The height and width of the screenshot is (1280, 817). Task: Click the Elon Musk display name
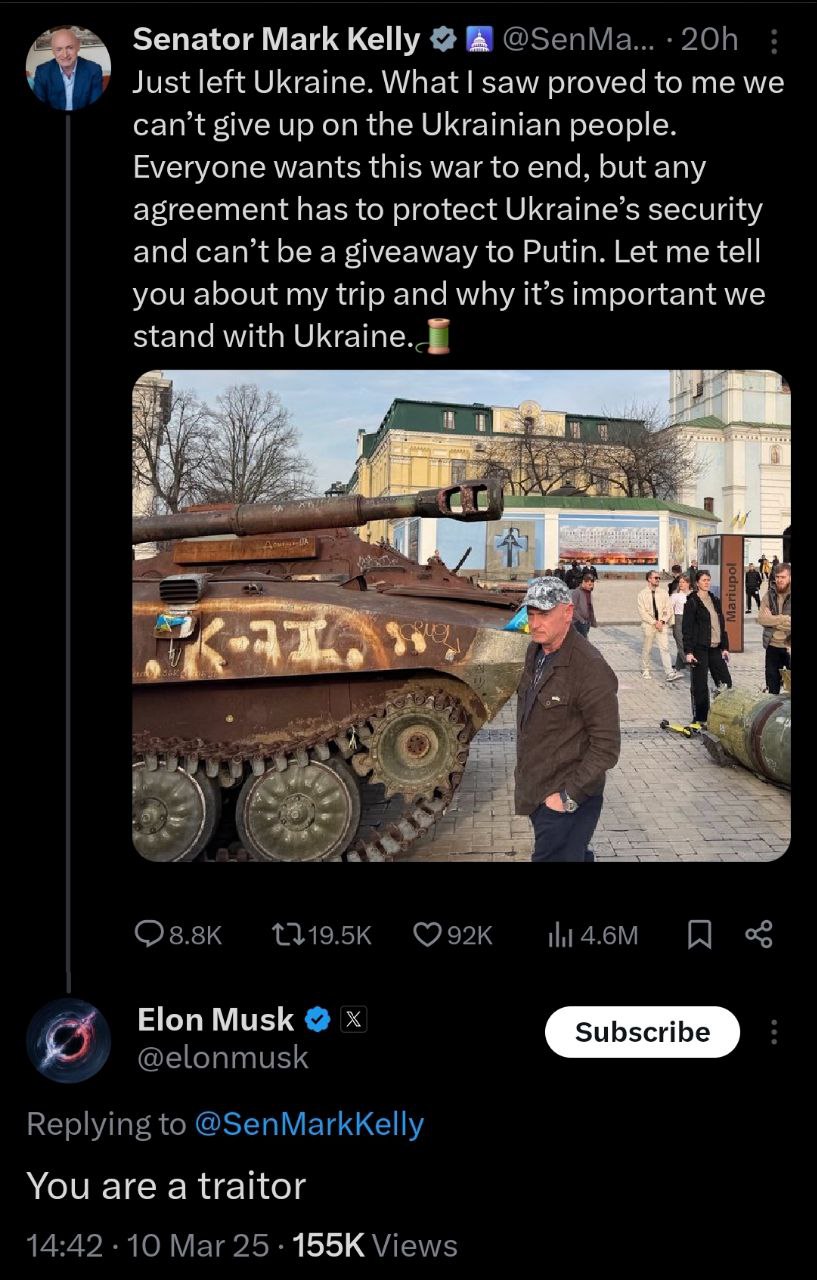tap(215, 1020)
